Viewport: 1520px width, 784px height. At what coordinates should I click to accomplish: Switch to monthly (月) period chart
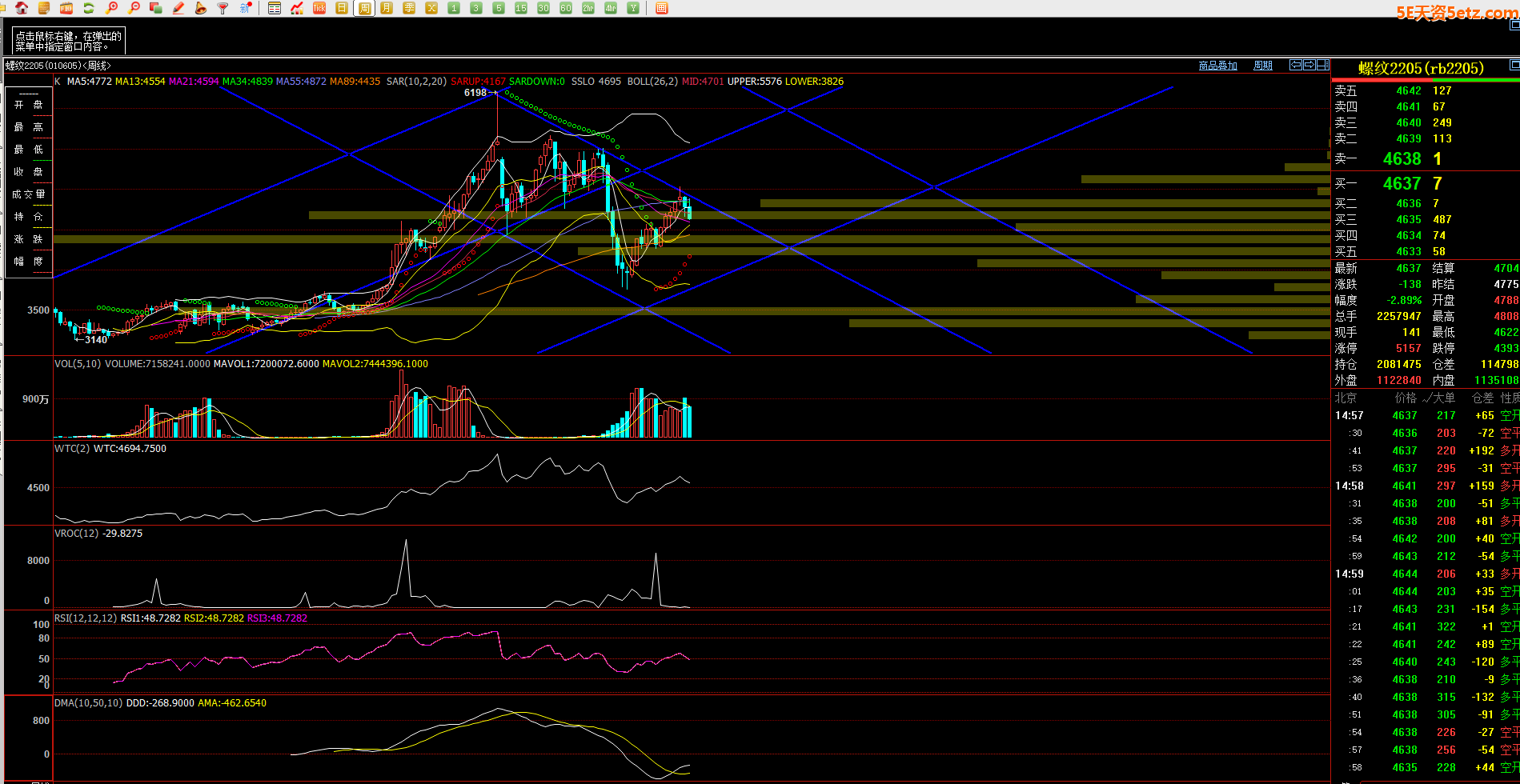(x=387, y=8)
